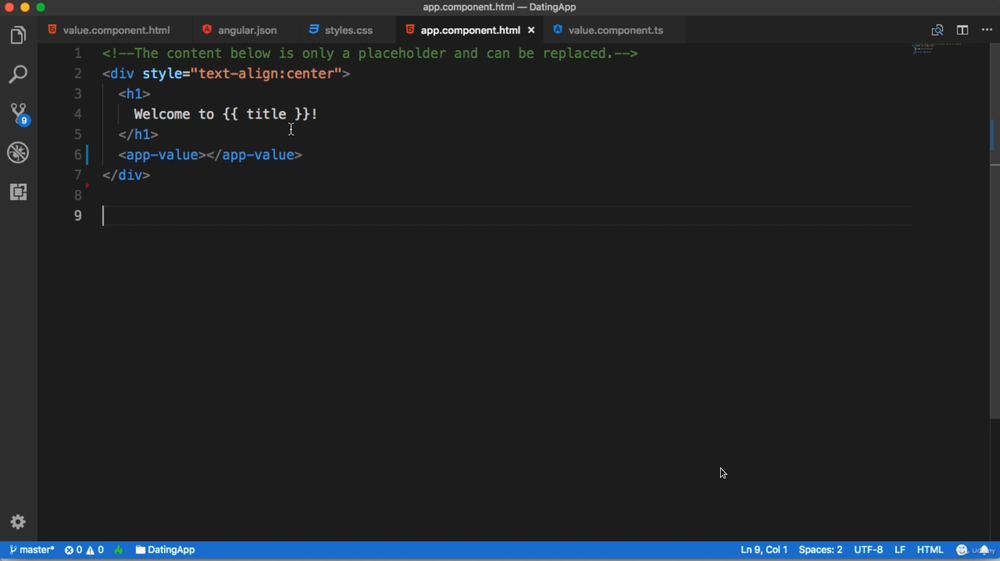Image resolution: width=1000 pixels, height=561 pixels.
Task: Change the LF end-of-line sequence
Action: [x=899, y=550]
